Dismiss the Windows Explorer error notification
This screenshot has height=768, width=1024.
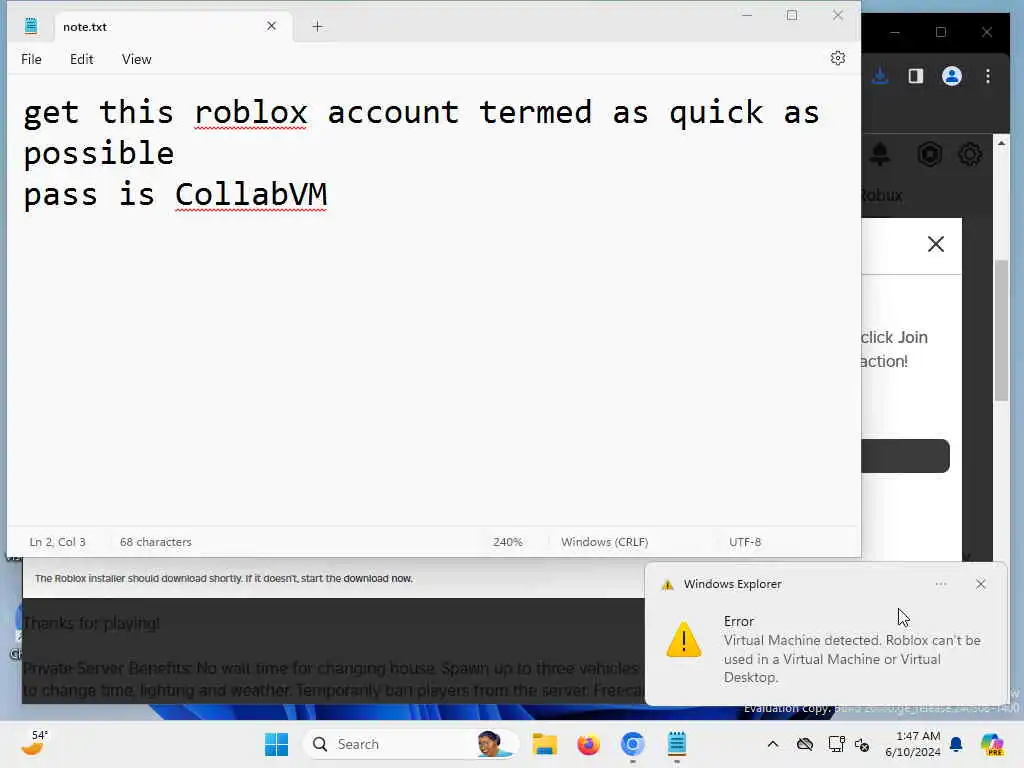click(980, 584)
